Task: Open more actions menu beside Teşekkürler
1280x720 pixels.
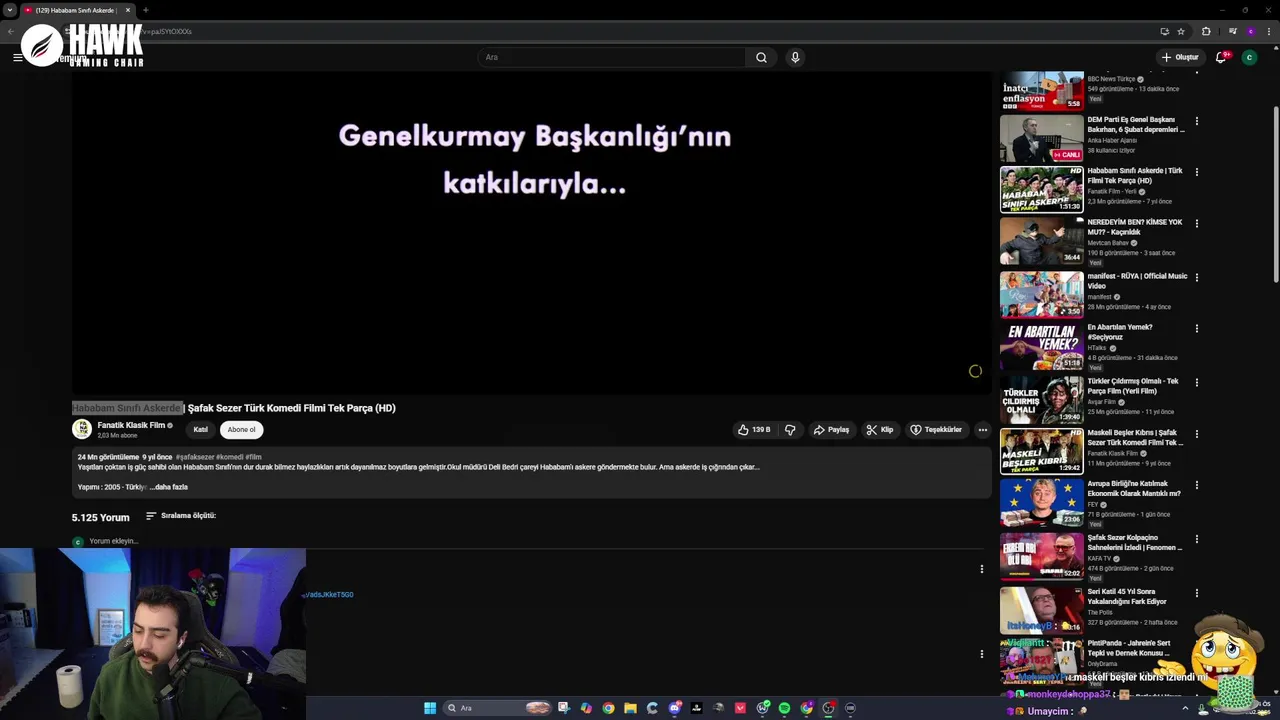Action: (x=982, y=430)
